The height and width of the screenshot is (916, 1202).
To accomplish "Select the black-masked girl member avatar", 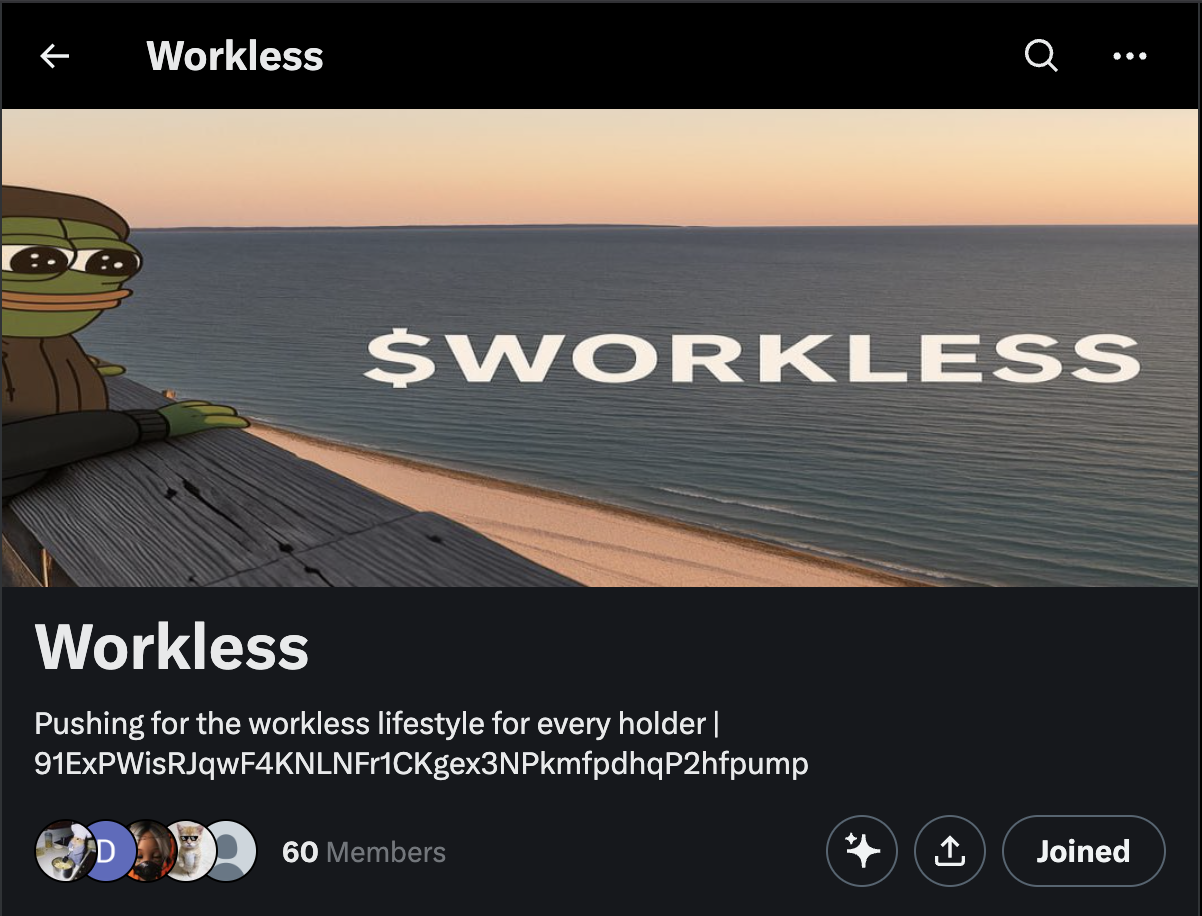I will (148, 851).
